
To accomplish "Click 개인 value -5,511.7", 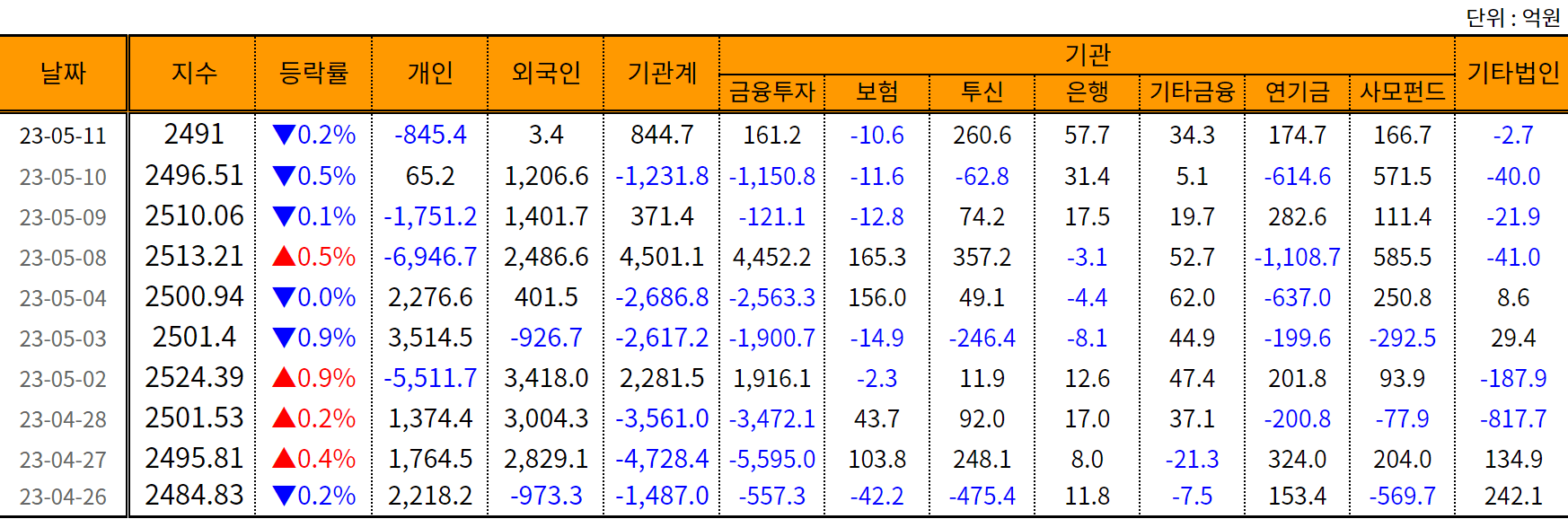I will [x=430, y=378].
